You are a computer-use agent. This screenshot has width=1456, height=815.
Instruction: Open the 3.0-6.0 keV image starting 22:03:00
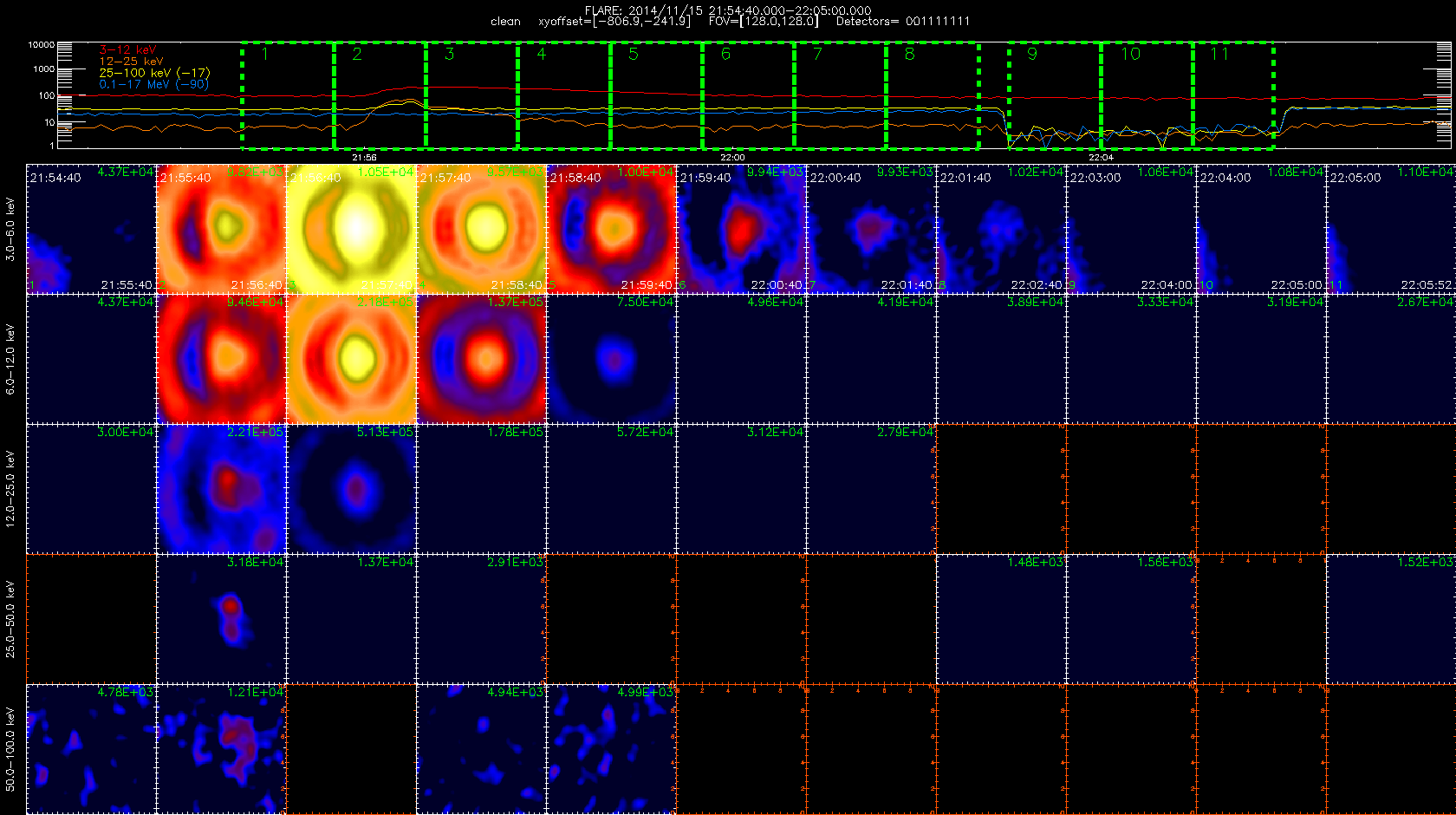tap(1131, 229)
